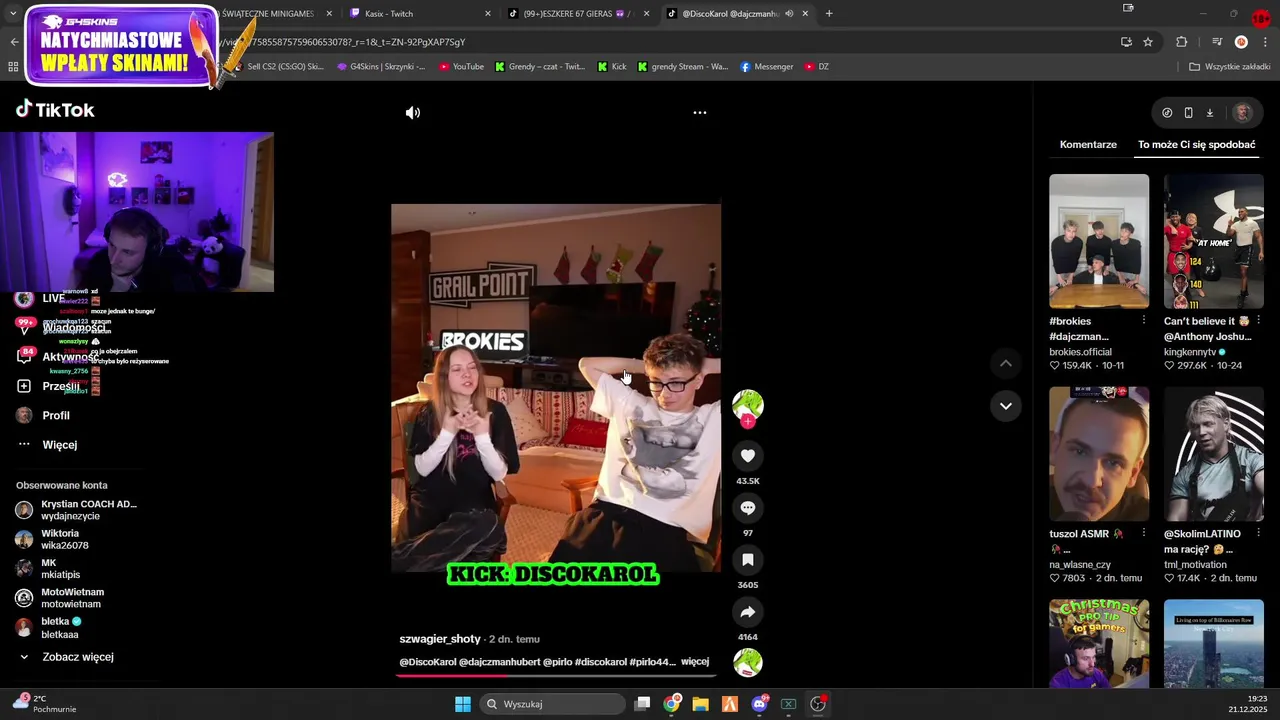The height and width of the screenshot is (720, 1280).
Task: Open options for @SkolimLATINO recommendation
Action: pos(1258,533)
